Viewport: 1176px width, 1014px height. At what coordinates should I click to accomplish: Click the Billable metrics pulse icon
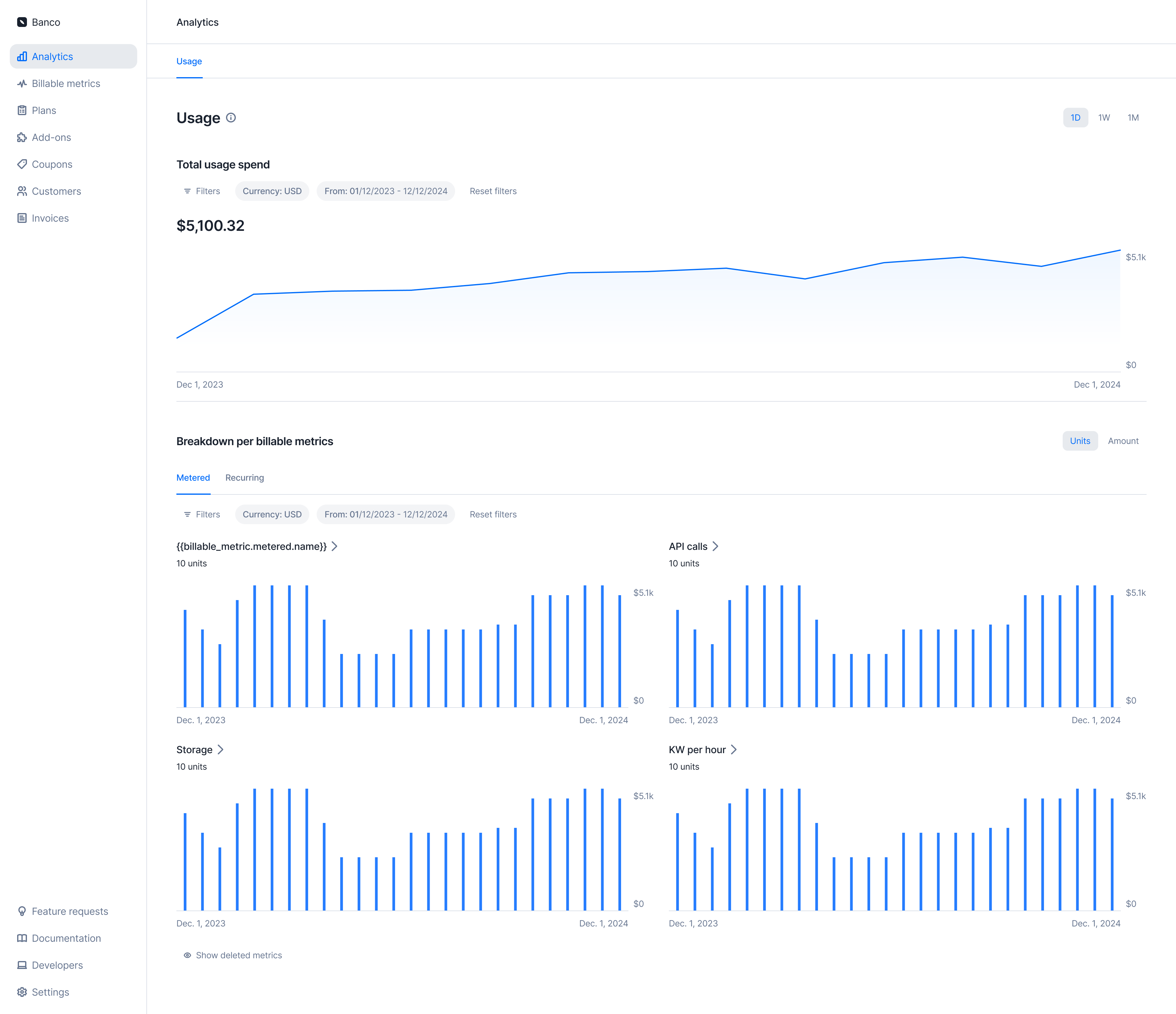22,83
